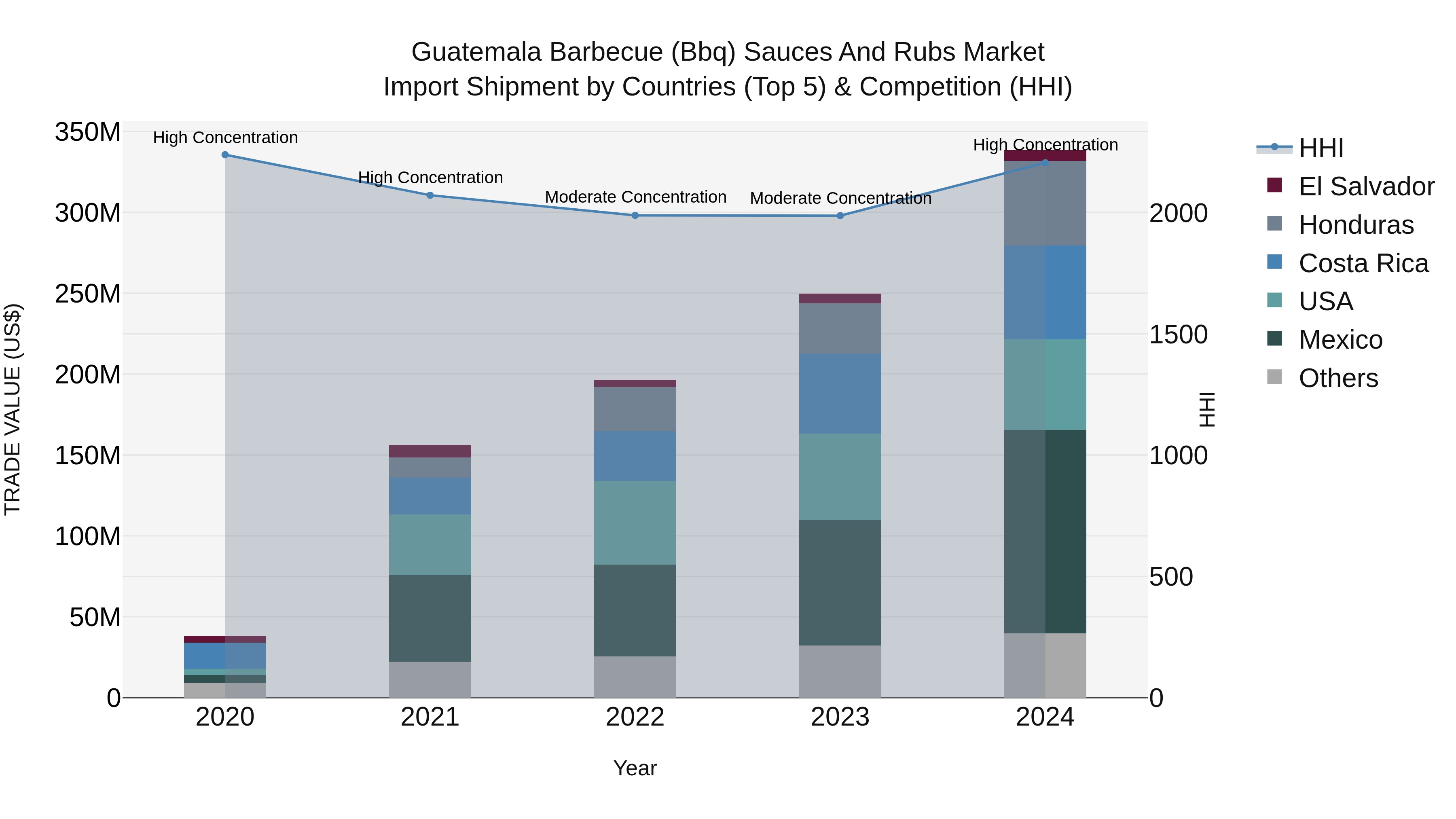Viewport: 1456px width, 819px height.
Task: Click the 2021 High Concentration annotation
Action: 430,178
